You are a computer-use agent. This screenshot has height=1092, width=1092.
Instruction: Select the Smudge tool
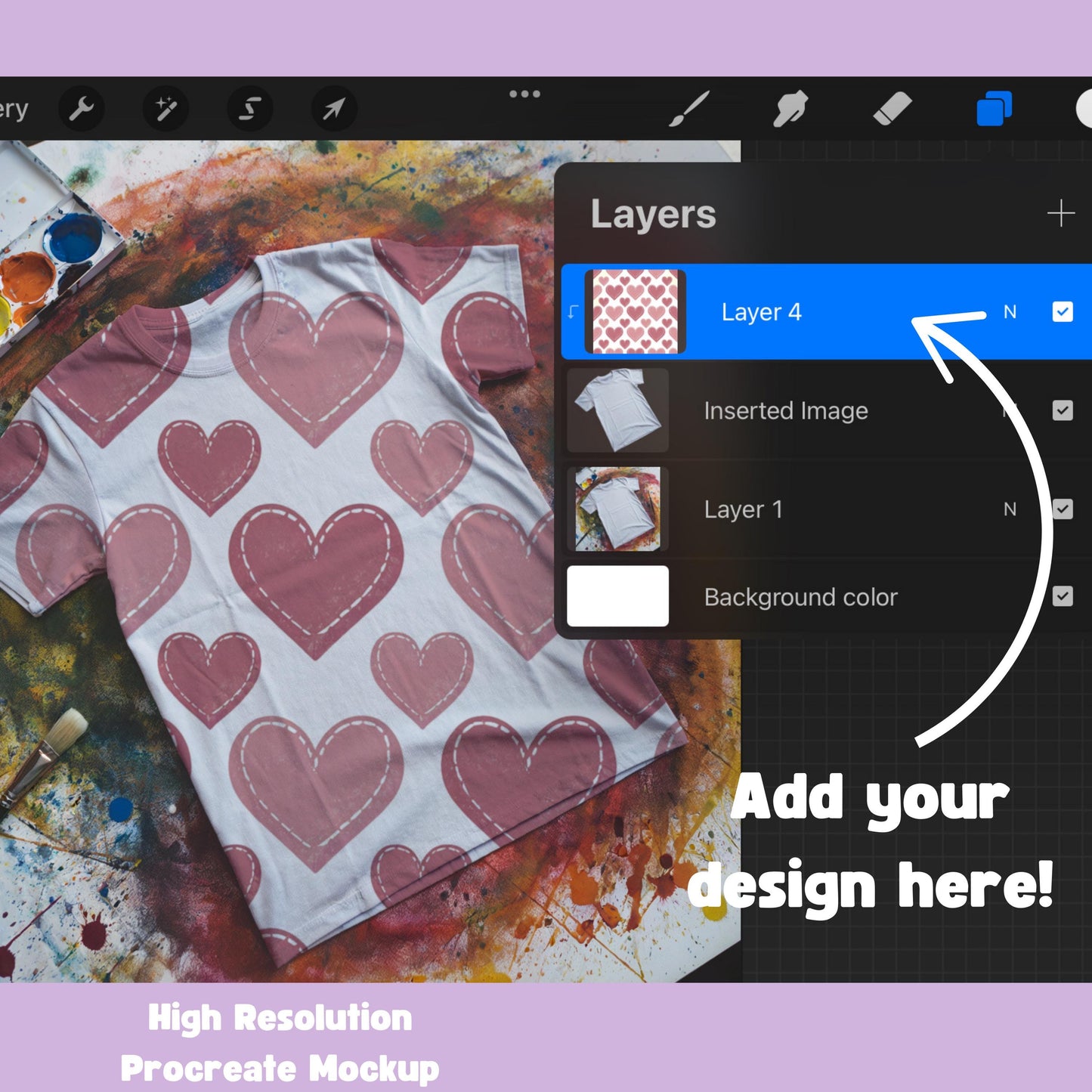790,110
